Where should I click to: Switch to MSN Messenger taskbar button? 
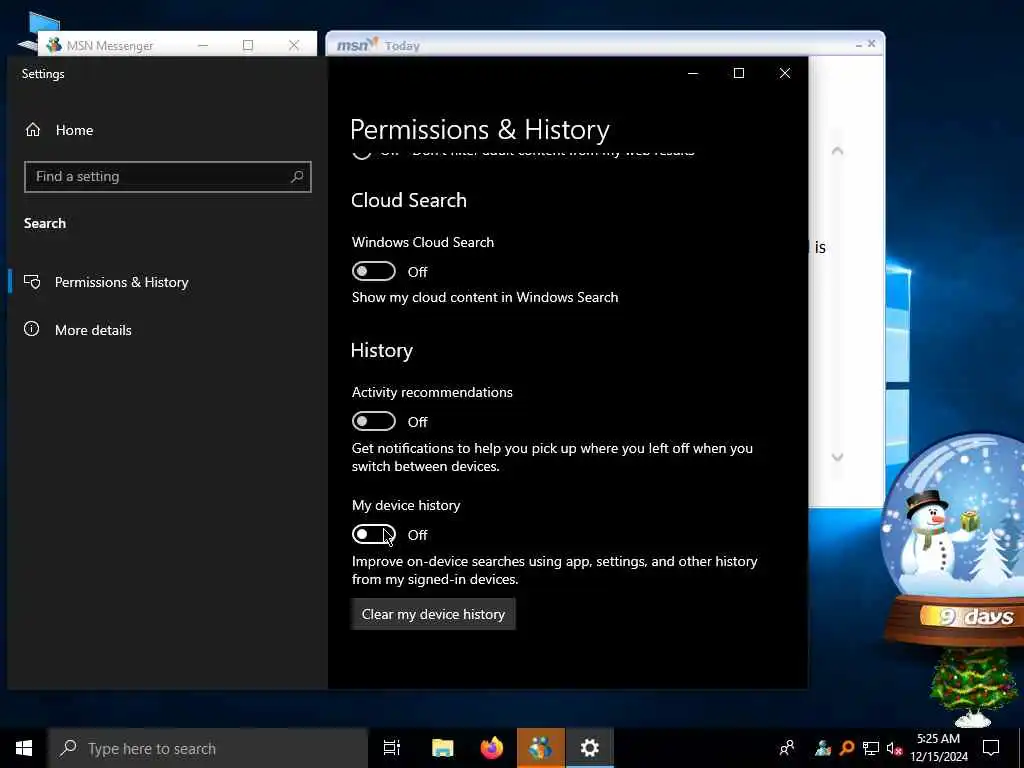541,748
